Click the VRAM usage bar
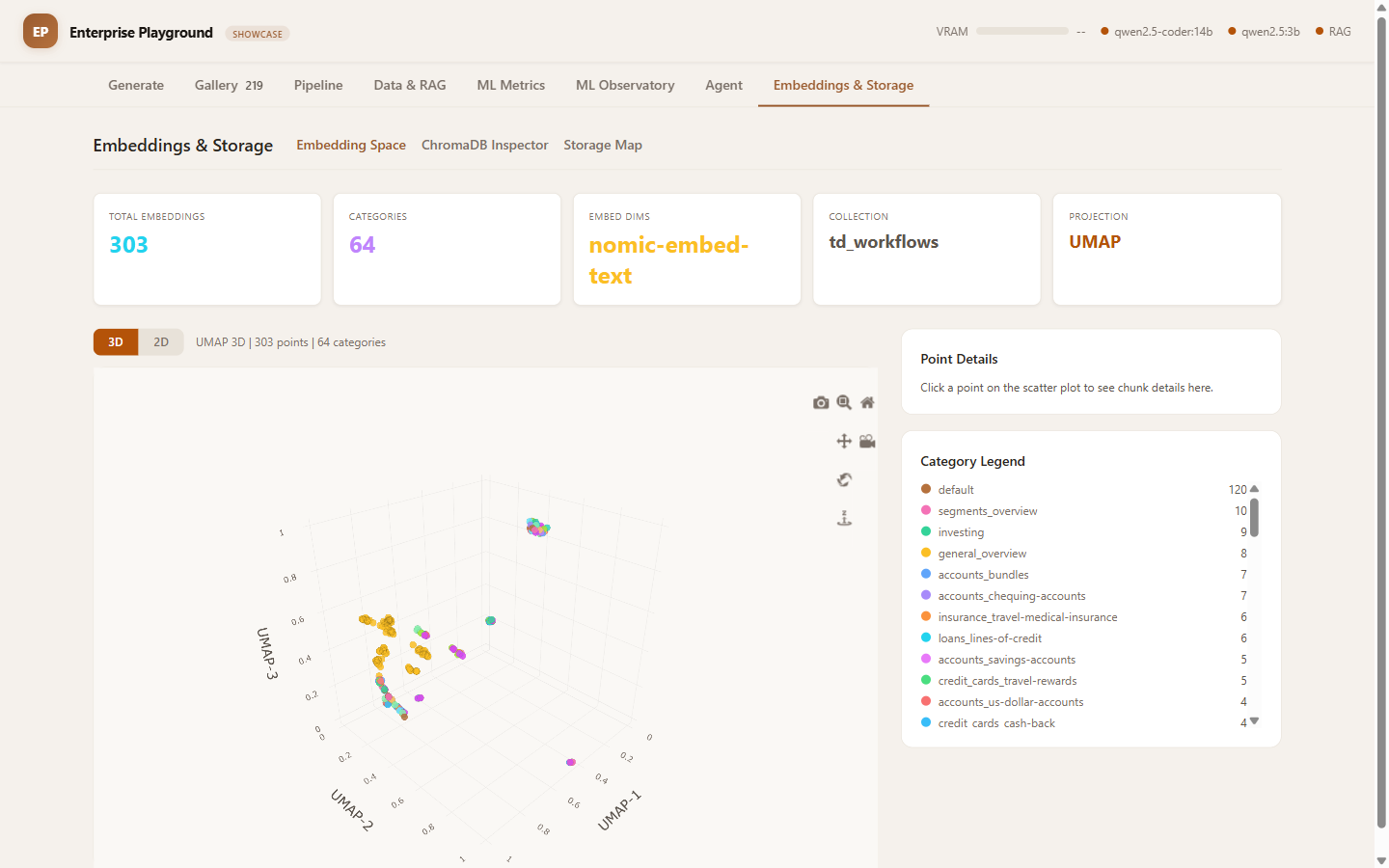This screenshot has height=868, width=1389. click(x=1021, y=32)
